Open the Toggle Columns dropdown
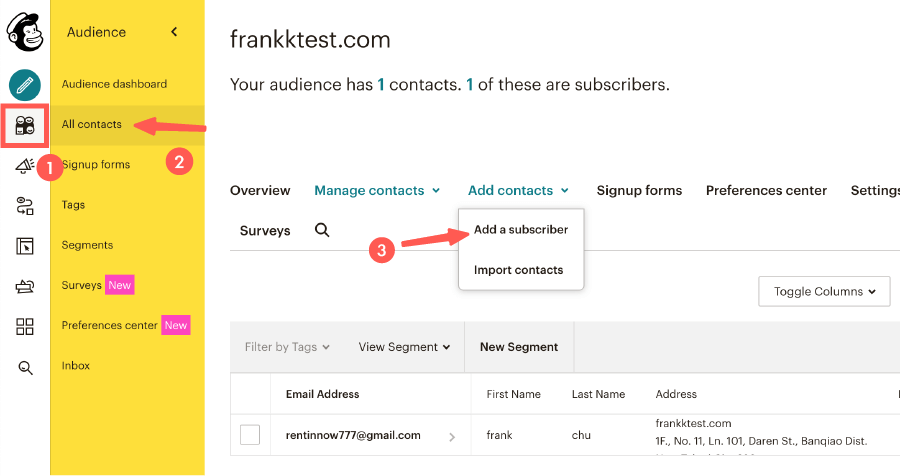The image size is (900, 476). tap(824, 291)
